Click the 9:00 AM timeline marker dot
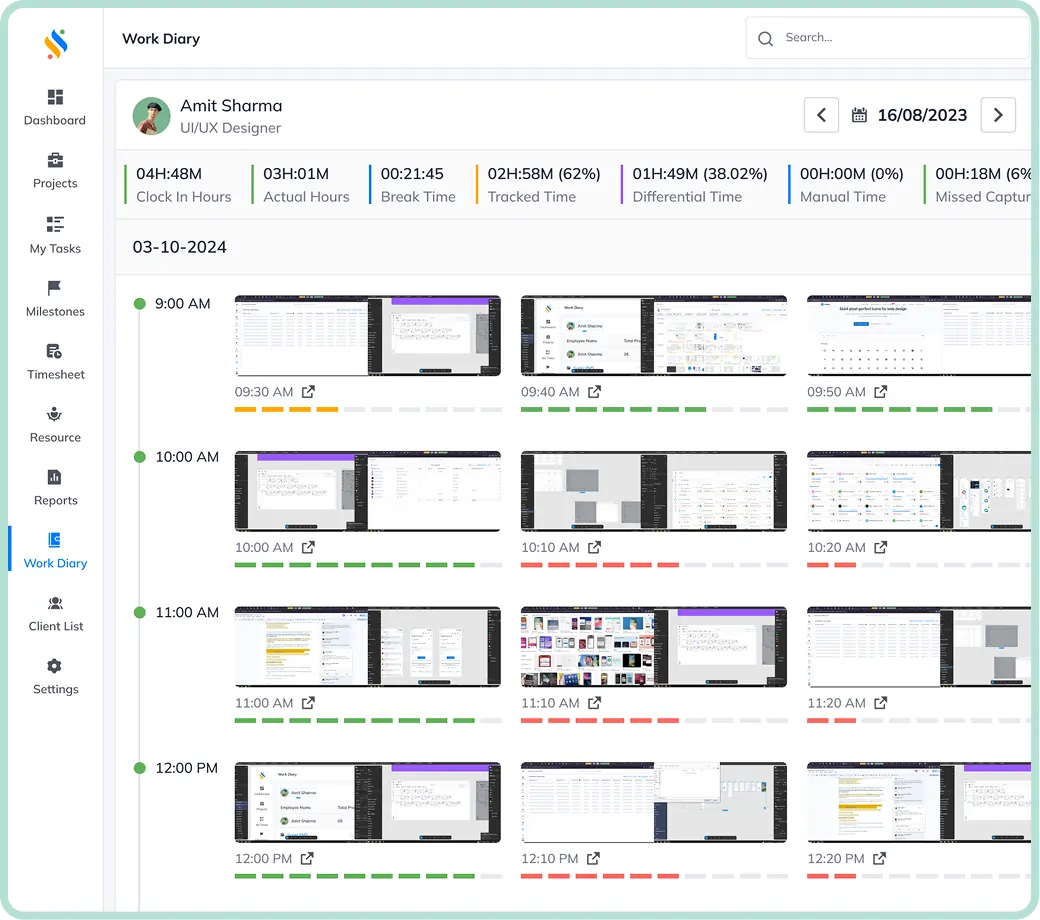The image size is (1040, 920). click(139, 304)
